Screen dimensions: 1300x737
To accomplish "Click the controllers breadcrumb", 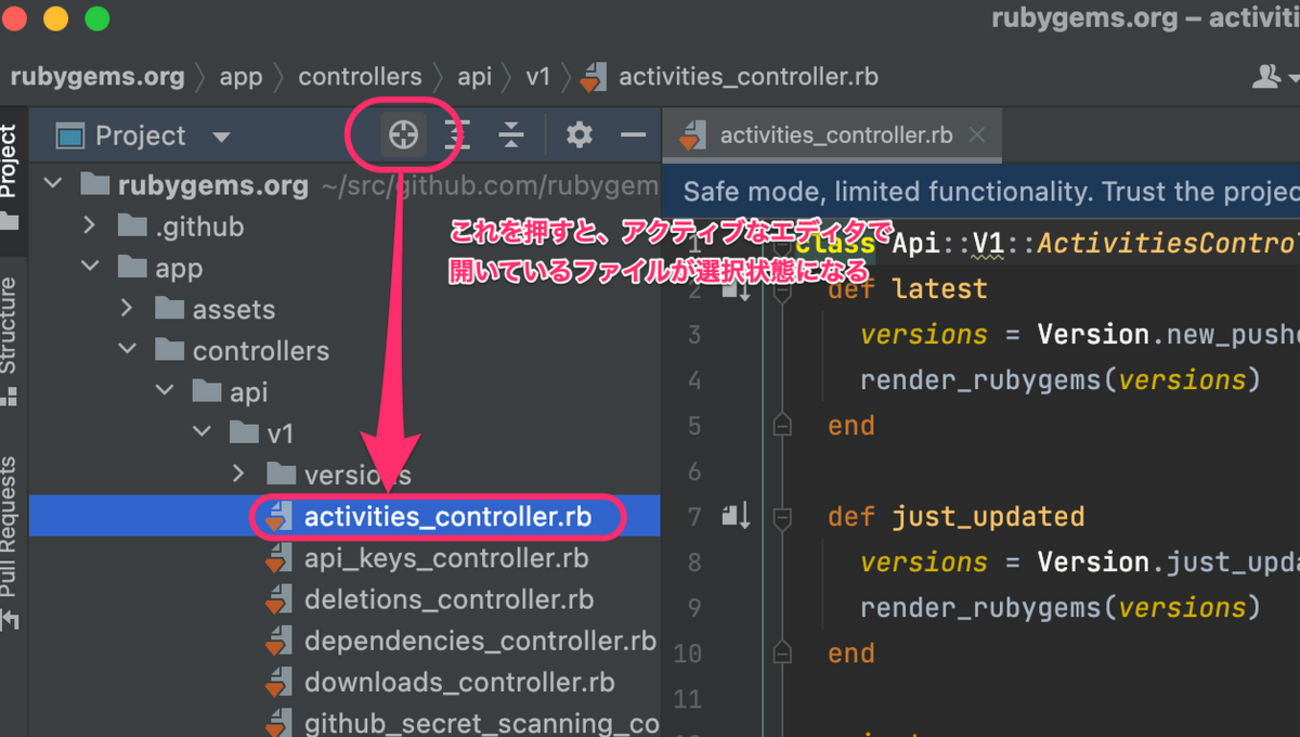I will point(360,77).
